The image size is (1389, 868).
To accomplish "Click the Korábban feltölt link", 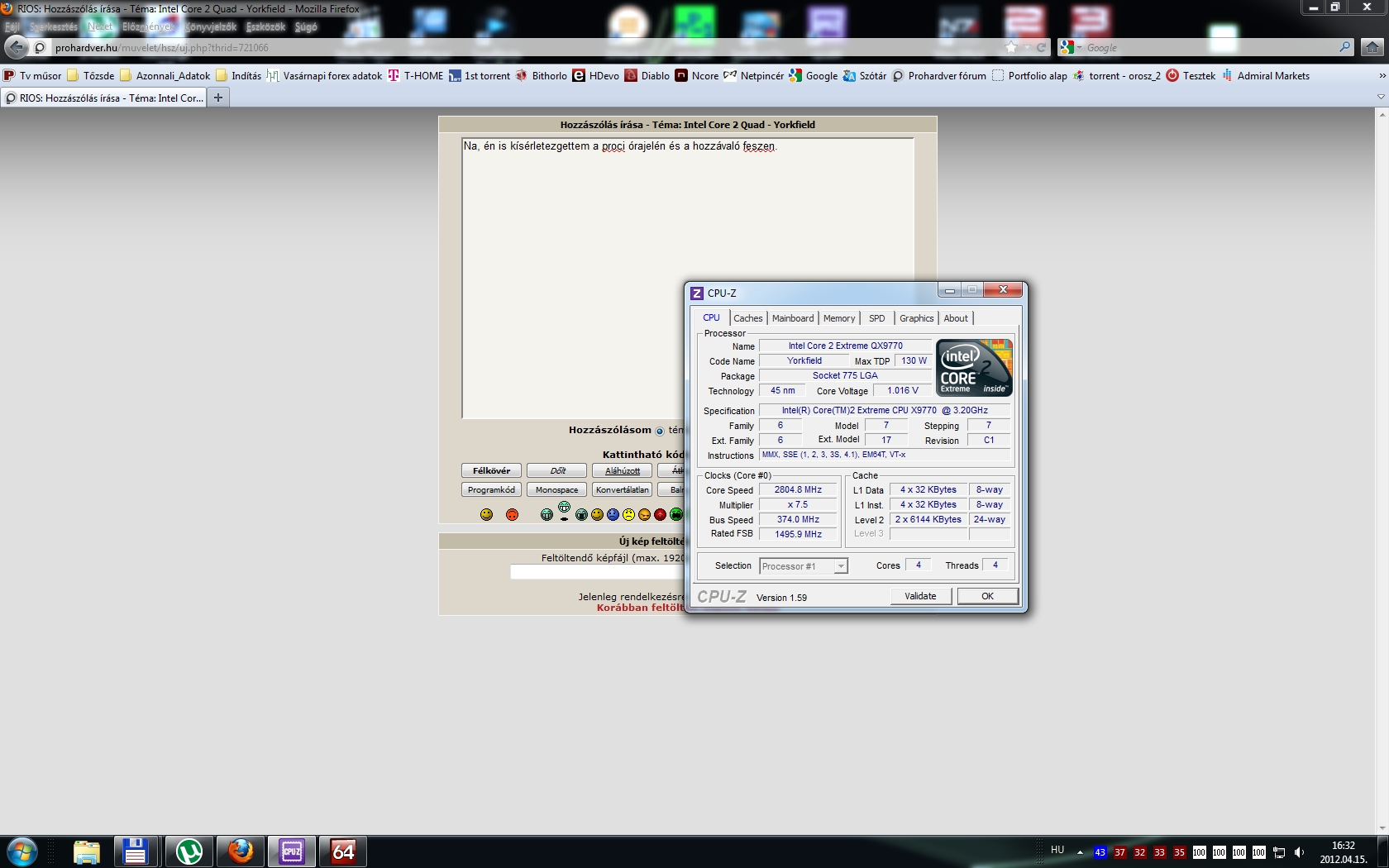I will [x=641, y=608].
